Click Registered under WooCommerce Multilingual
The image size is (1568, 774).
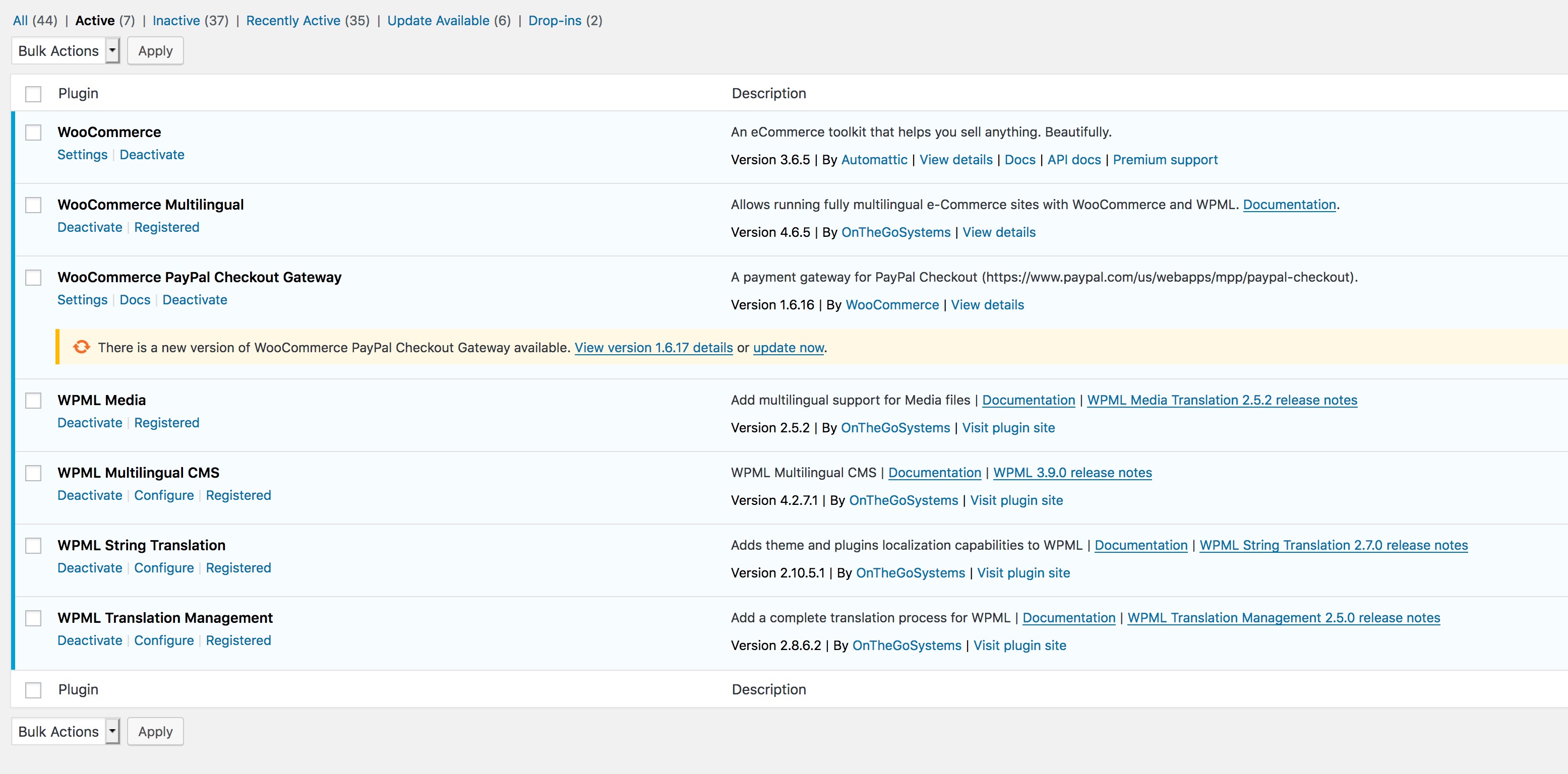pos(167,227)
